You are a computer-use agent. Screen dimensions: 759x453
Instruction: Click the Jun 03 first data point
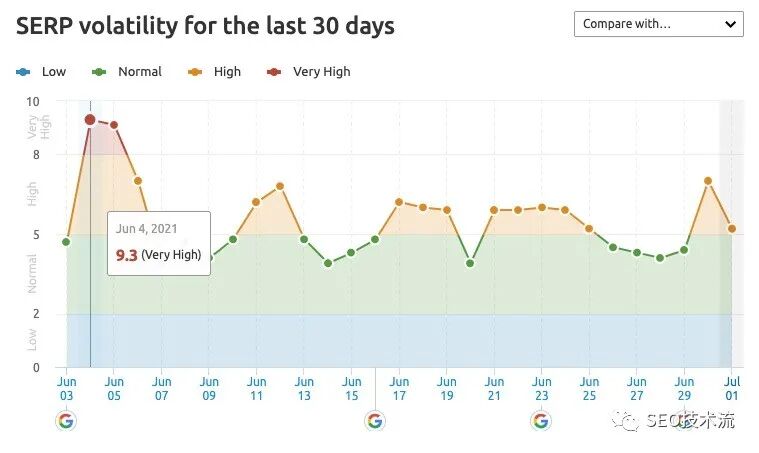tap(66, 242)
